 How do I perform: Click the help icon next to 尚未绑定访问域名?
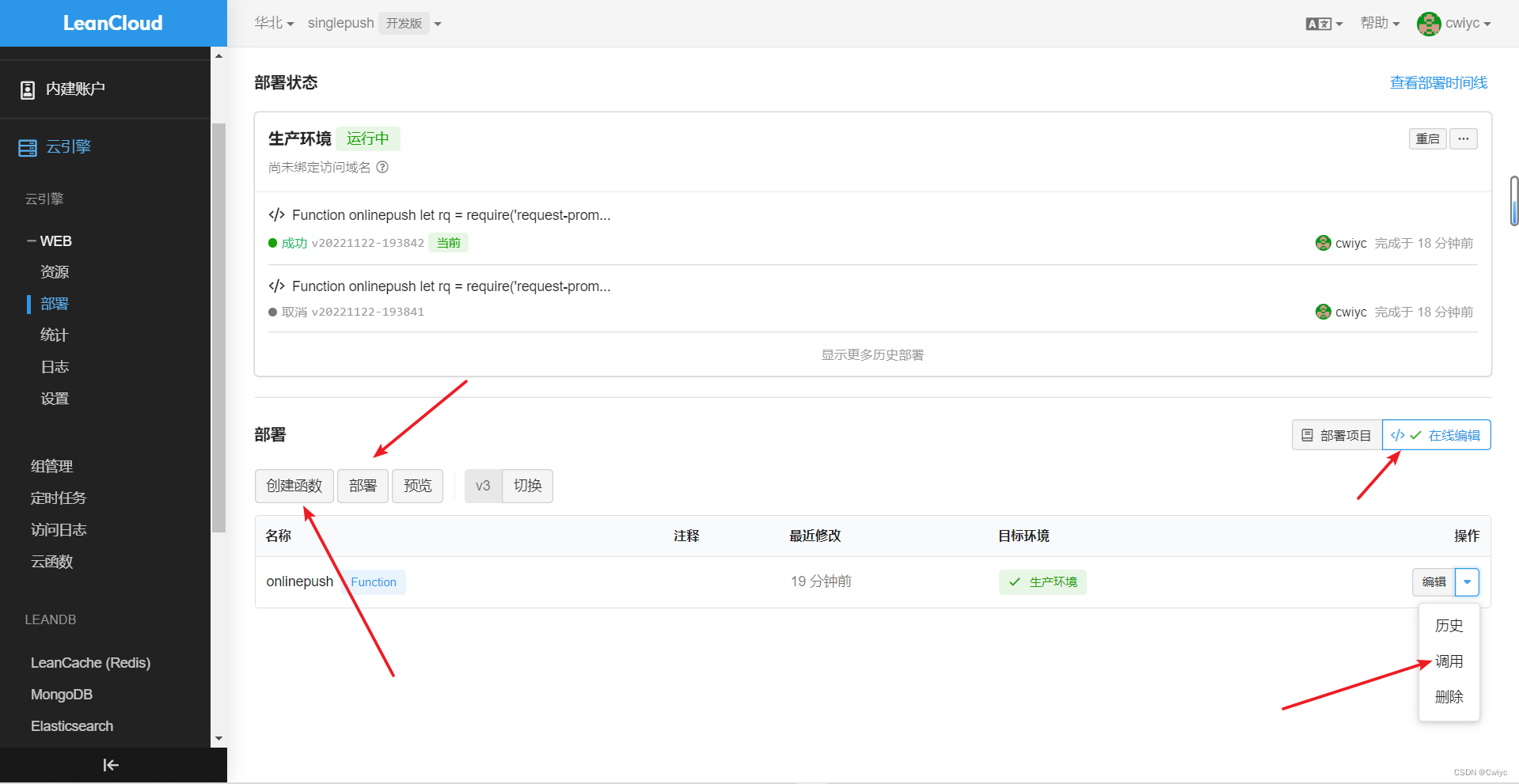(x=382, y=167)
